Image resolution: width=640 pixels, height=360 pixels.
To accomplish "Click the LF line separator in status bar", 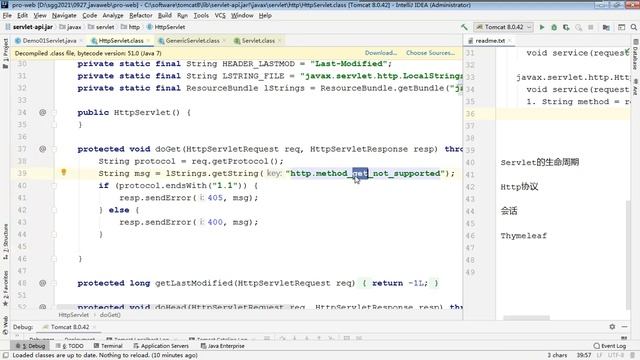I will point(599,356).
